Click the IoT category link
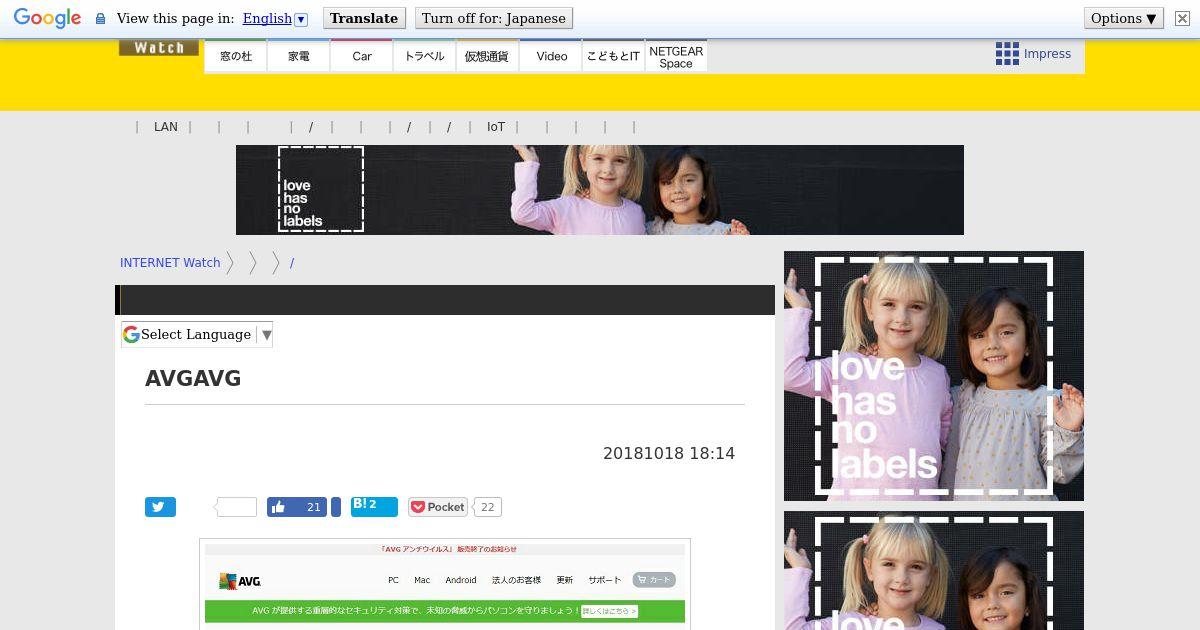 pyautogui.click(x=496, y=127)
